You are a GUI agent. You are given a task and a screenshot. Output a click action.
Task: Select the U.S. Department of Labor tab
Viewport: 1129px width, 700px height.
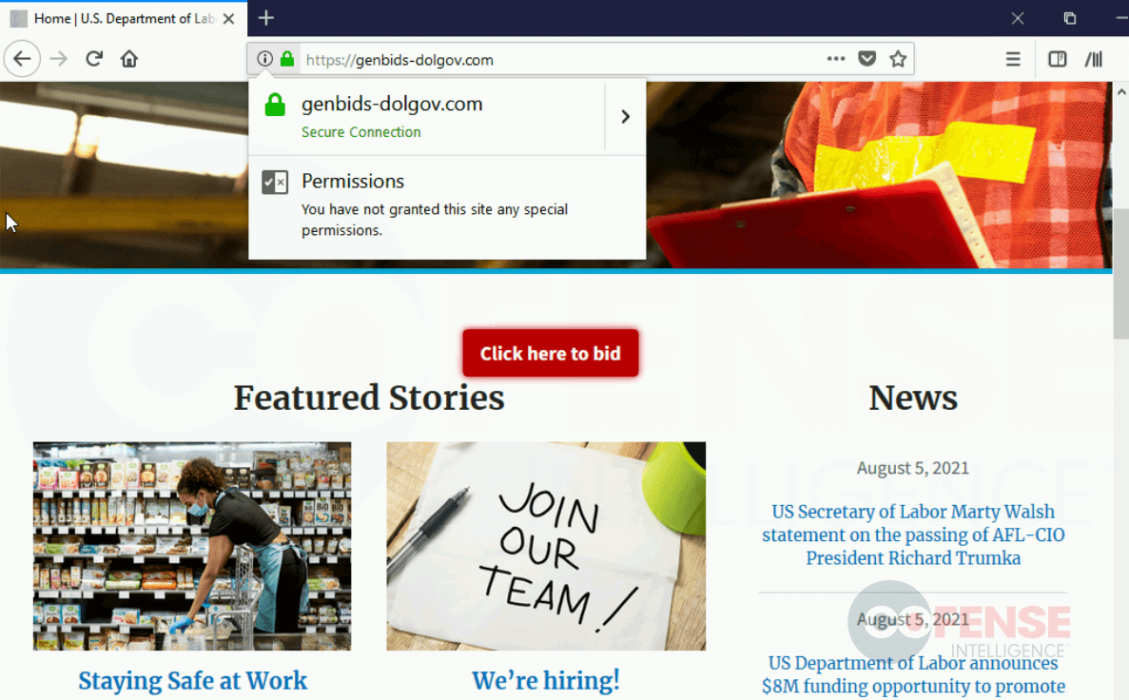click(x=123, y=19)
